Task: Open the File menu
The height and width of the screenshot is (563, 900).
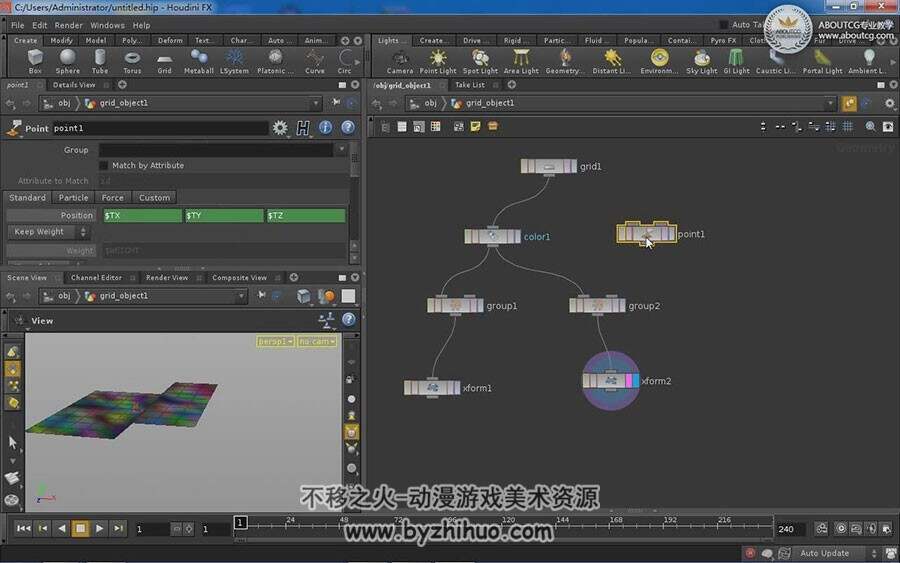Action: 18,25
